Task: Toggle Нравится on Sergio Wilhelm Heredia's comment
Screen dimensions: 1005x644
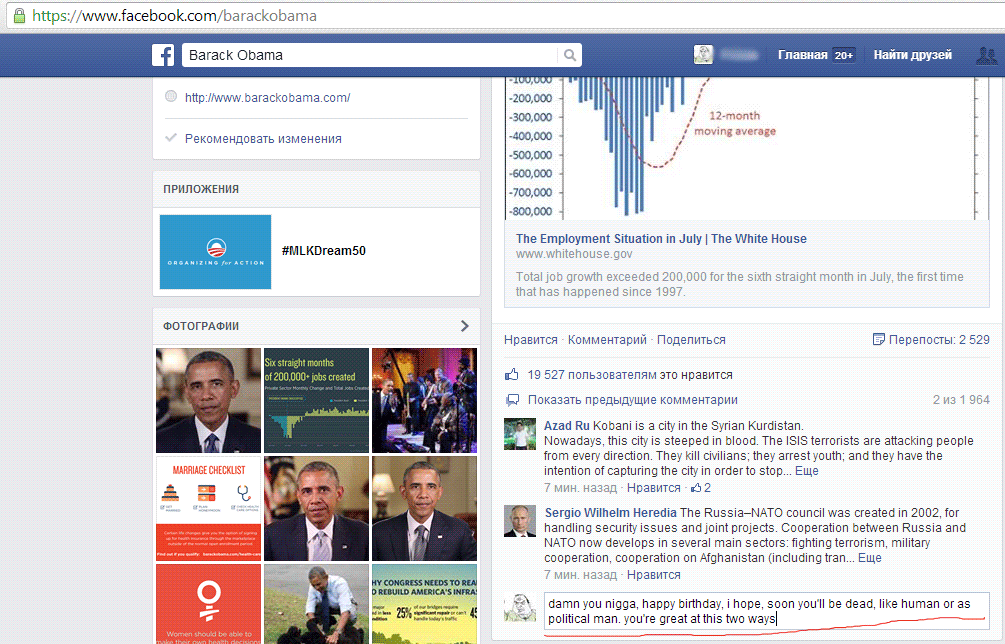Action: click(653, 575)
